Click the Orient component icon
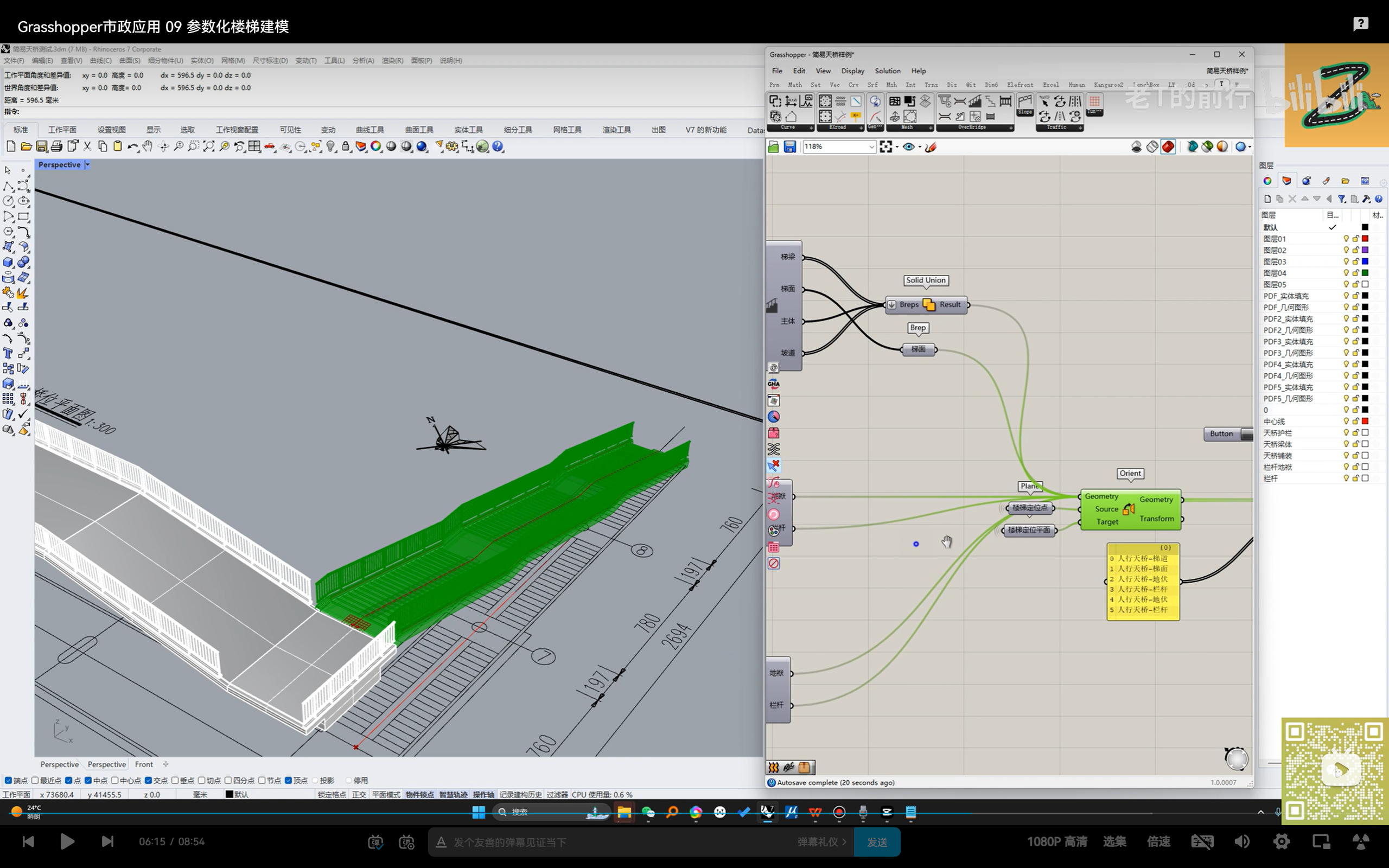 (1129, 509)
